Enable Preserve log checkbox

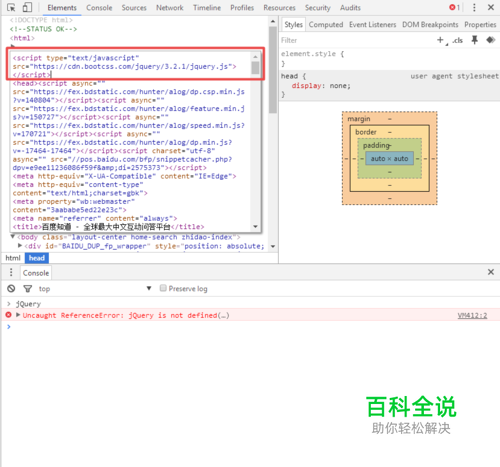pyautogui.click(x=163, y=288)
